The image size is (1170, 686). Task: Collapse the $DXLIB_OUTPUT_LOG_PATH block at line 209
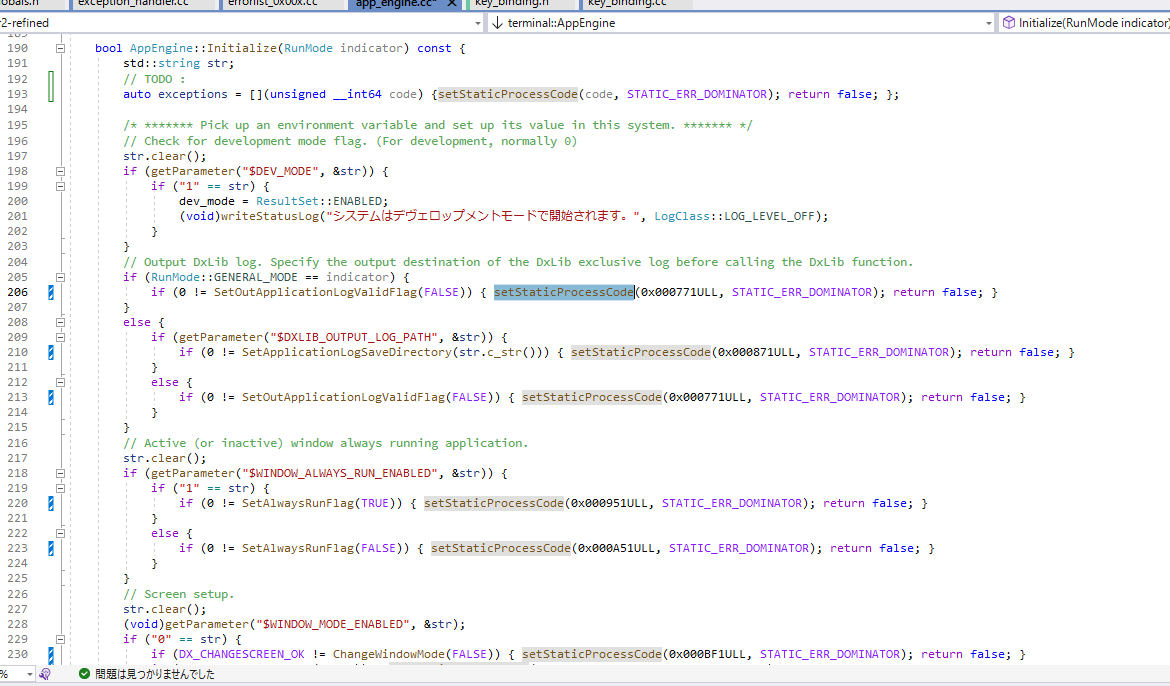click(x=60, y=337)
